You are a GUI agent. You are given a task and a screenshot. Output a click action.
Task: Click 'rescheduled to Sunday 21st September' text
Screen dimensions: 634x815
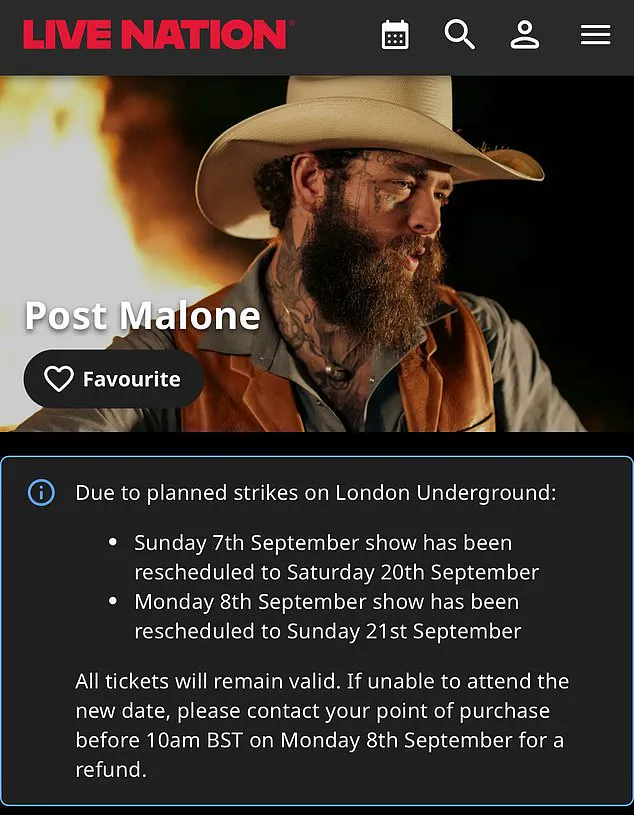(x=328, y=631)
